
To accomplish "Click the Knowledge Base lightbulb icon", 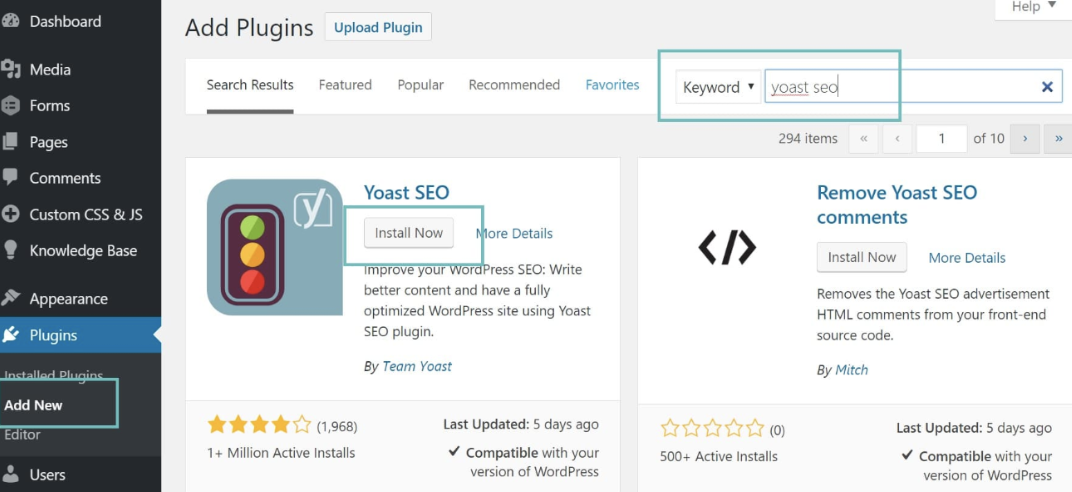I will click(11, 250).
